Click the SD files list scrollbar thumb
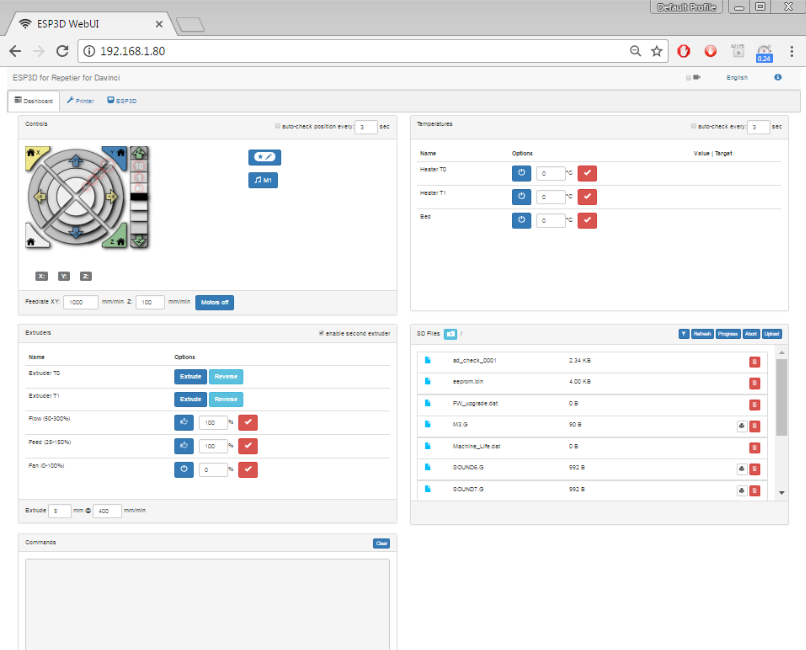Screen dimensions: 806x650 (x=781, y=397)
